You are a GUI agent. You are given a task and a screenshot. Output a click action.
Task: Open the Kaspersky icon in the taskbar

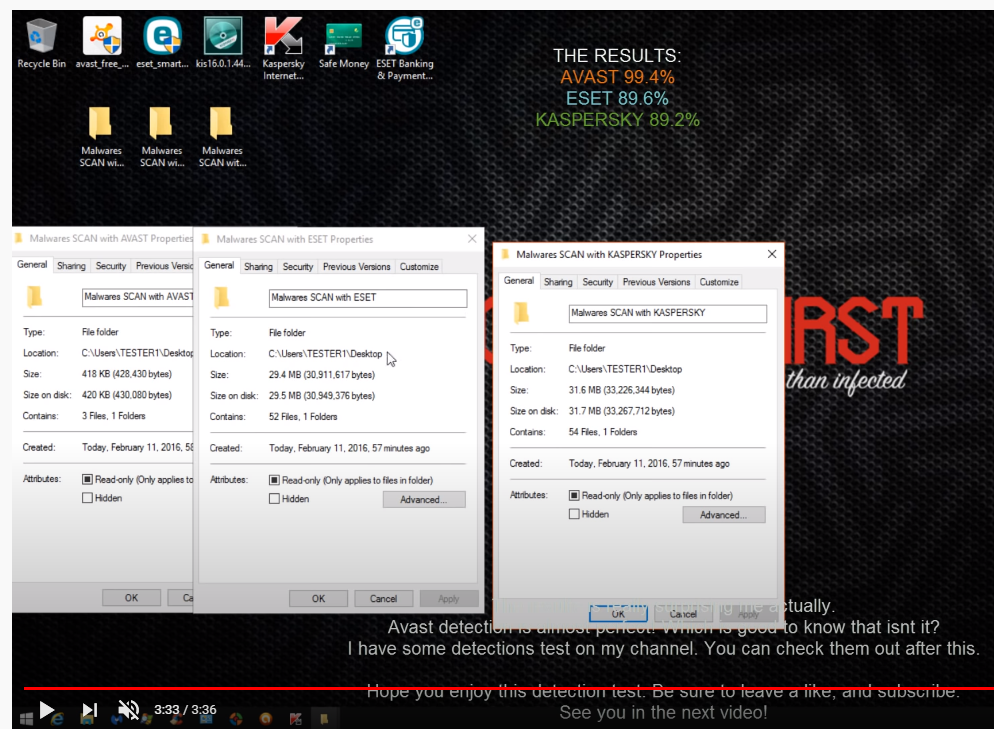pos(295,719)
